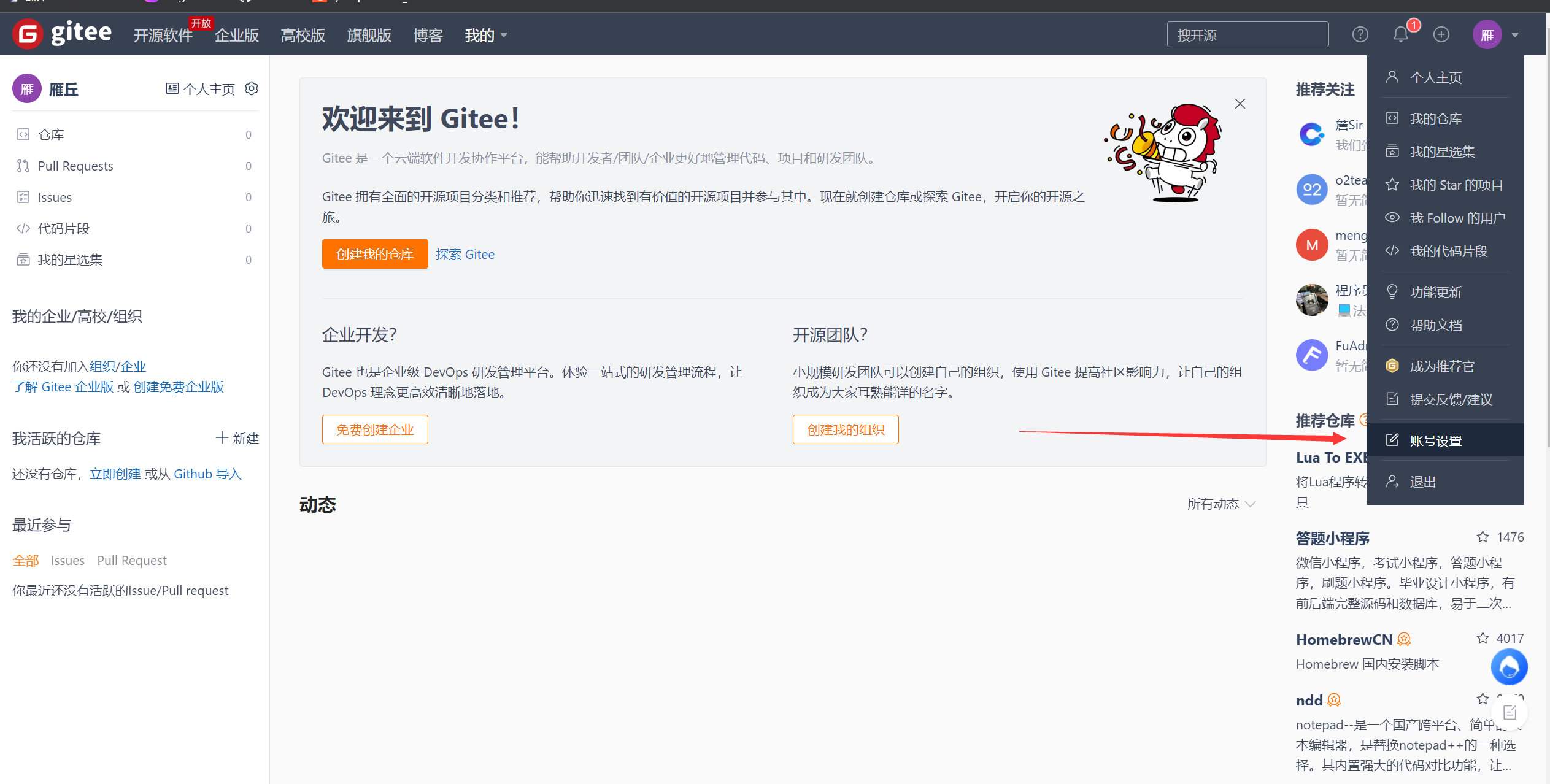Select 我的代码片段 in the user menu
The height and width of the screenshot is (784, 1550).
coord(1445,251)
